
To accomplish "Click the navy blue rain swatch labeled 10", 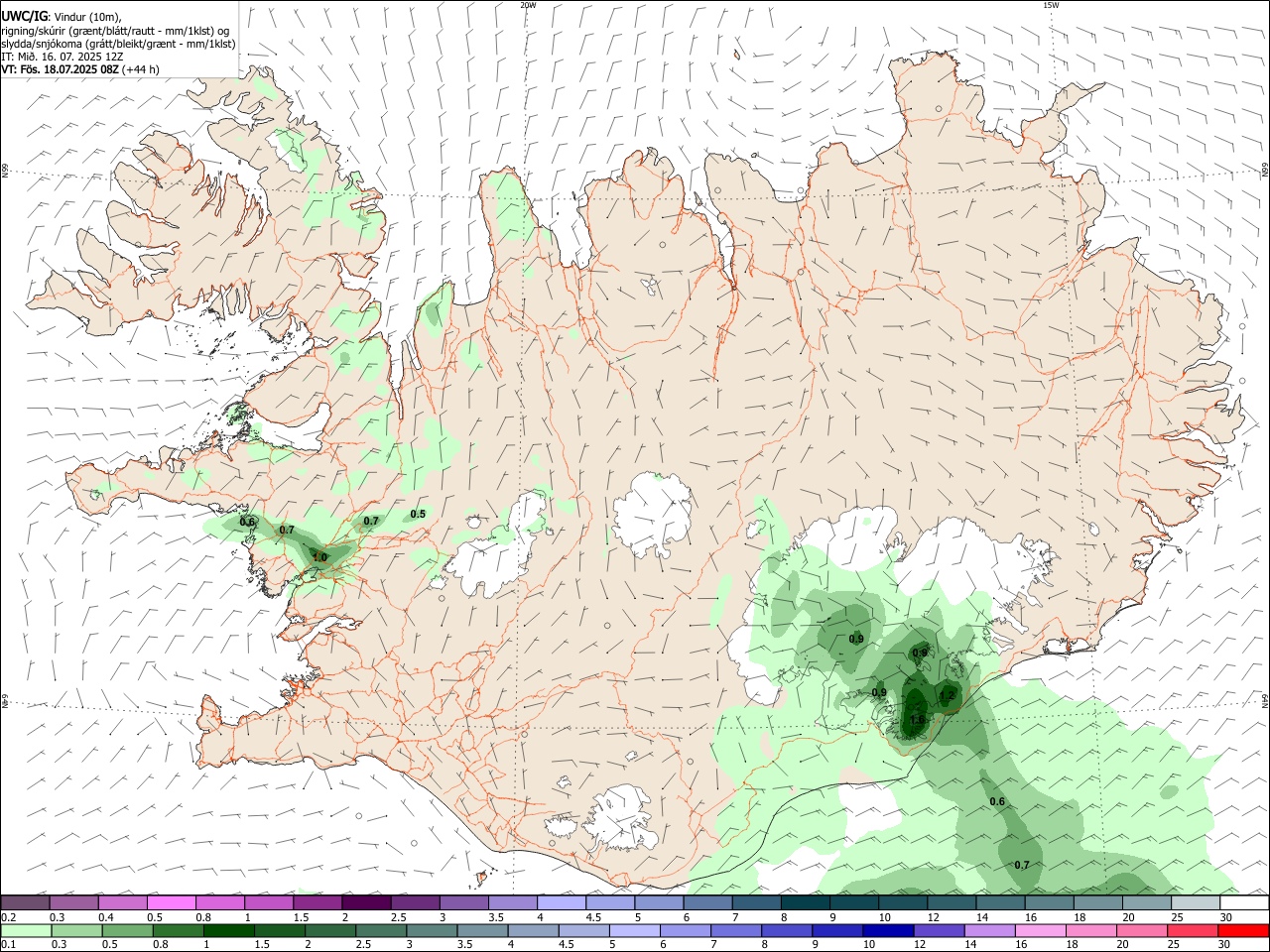I will pyautogui.click(x=888, y=930).
